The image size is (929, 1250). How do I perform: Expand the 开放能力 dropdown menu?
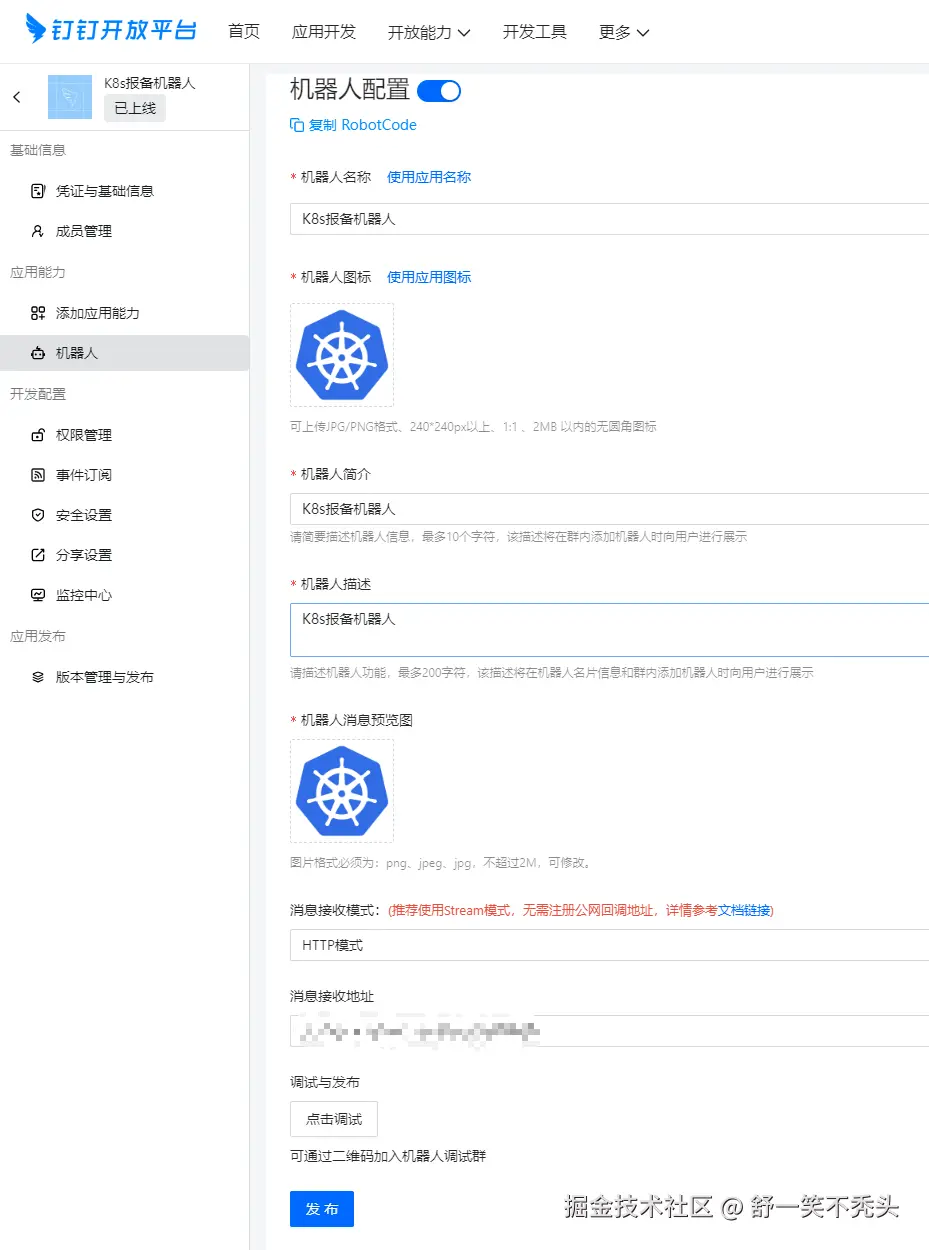click(x=429, y=32)
